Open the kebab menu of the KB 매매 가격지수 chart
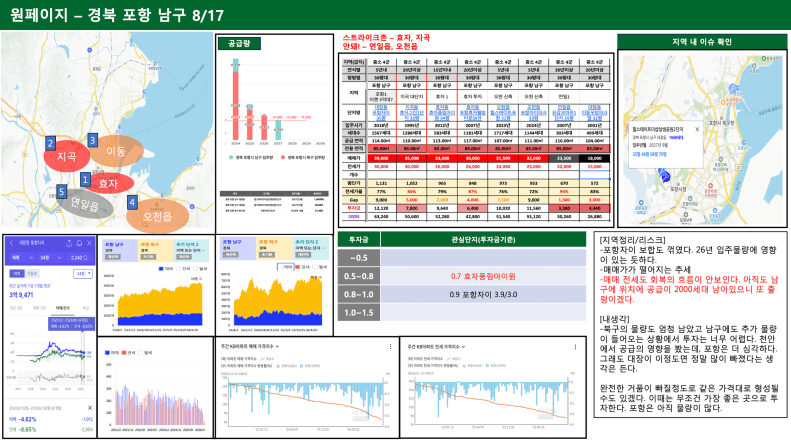This screenshot has width=791, height=445. (x=390, y=347)
